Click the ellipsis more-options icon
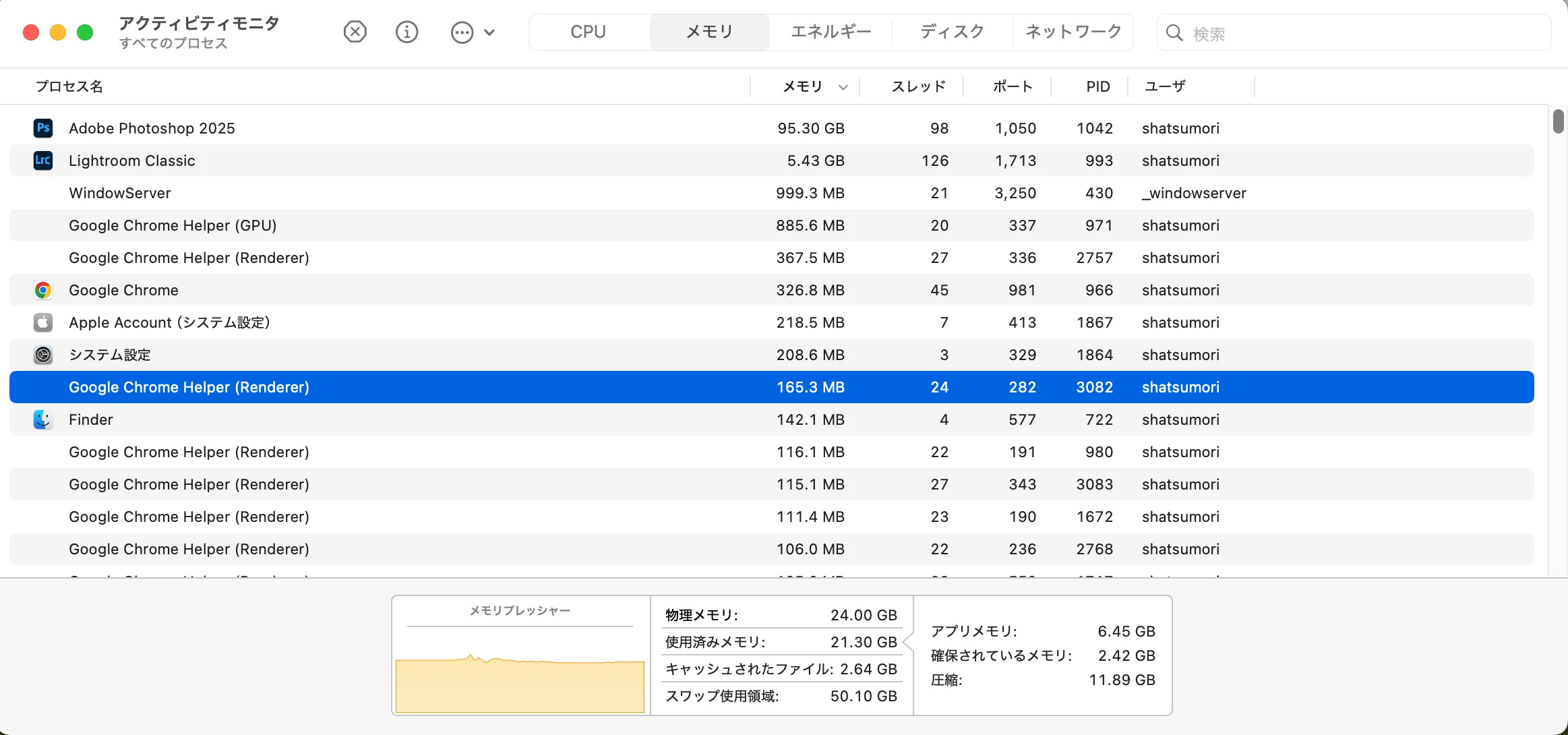The width and height of the screenshot is (1568, 735). tap(462, 32)
